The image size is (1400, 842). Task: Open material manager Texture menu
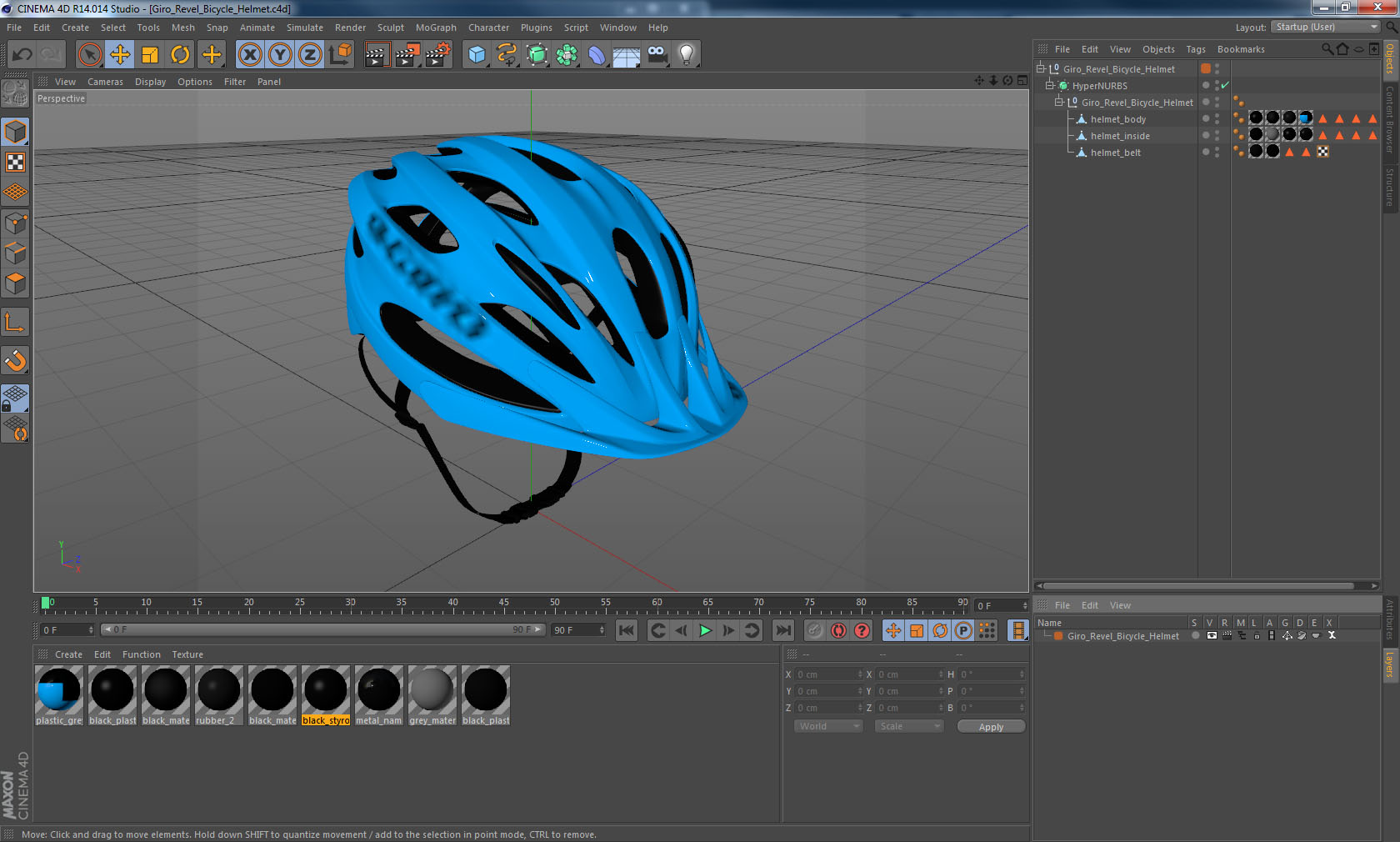[187, 654]
